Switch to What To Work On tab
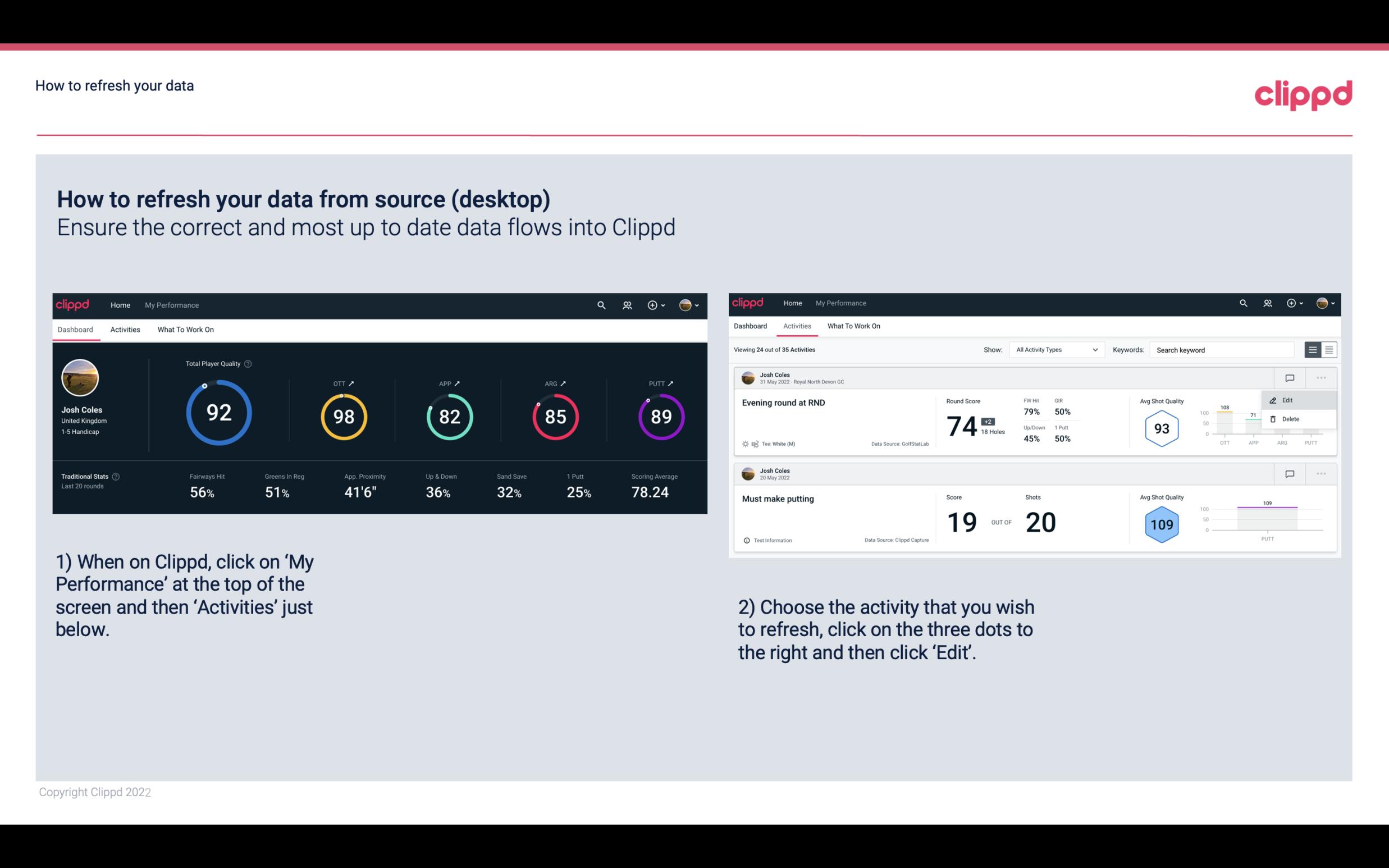This screenshot has width=1389, height=868. coord(186,329)
